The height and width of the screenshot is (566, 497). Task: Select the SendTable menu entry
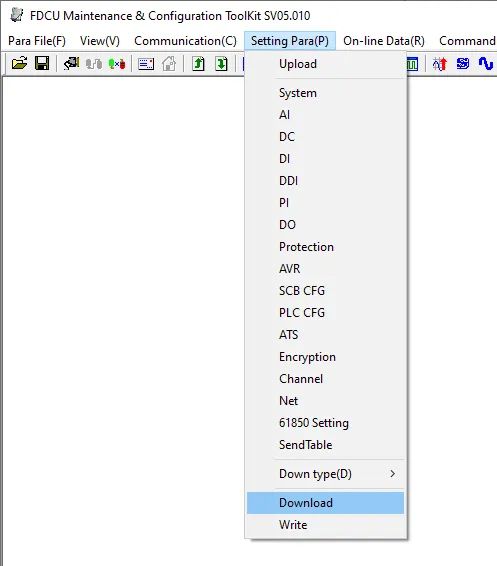pos(326,445)
